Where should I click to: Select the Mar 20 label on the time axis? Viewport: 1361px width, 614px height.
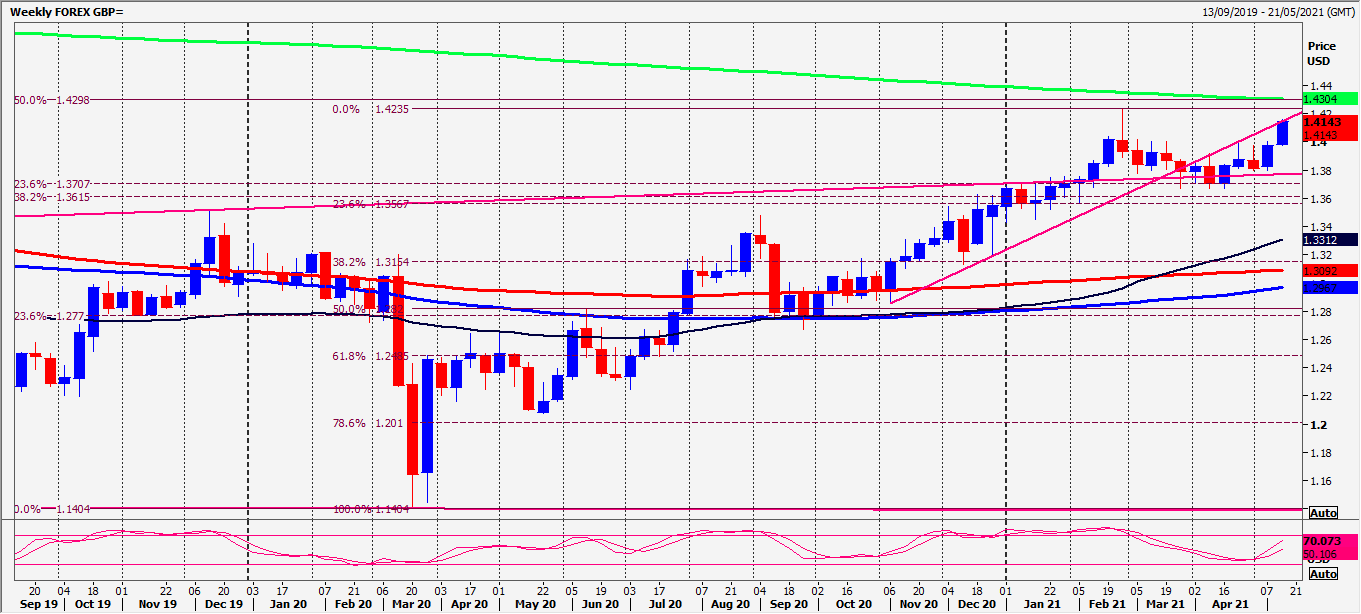[x=411, y=604]
